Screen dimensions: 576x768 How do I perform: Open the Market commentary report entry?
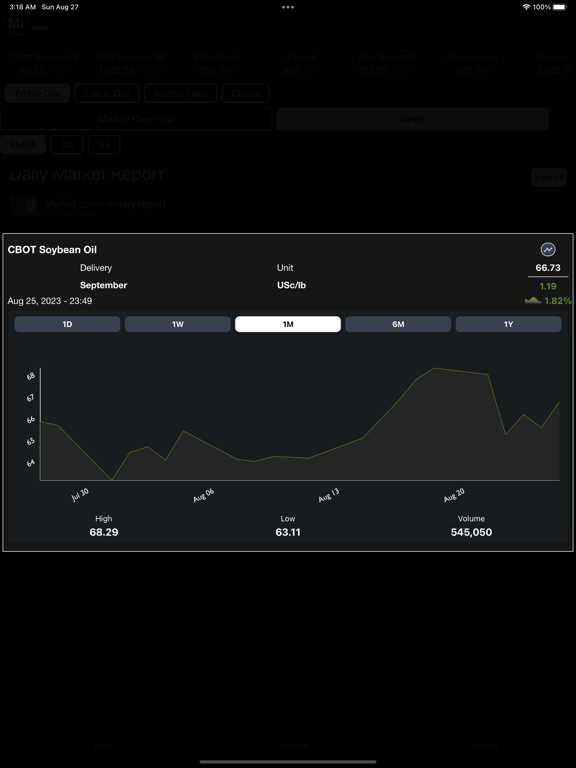105,204
